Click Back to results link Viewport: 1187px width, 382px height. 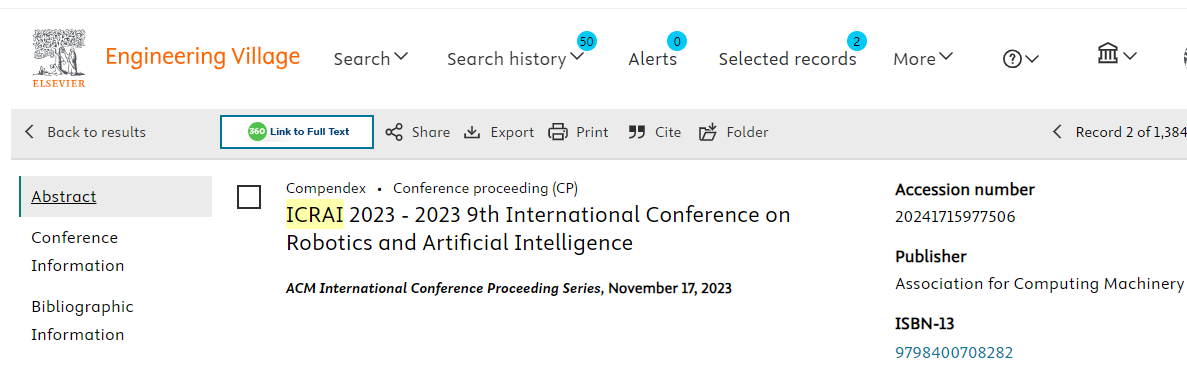85,132
